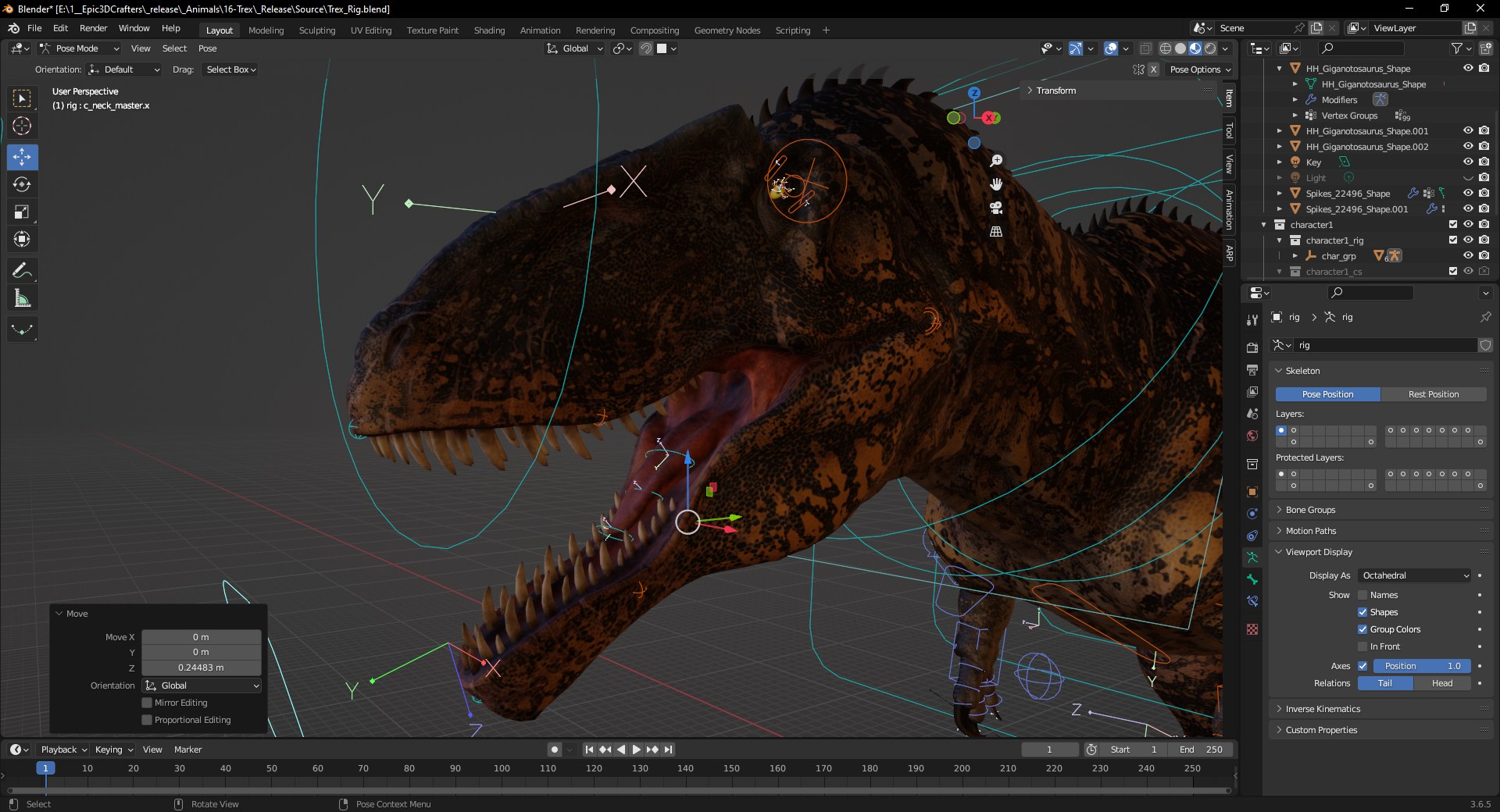Open the Pose menu

coord(207,48)
